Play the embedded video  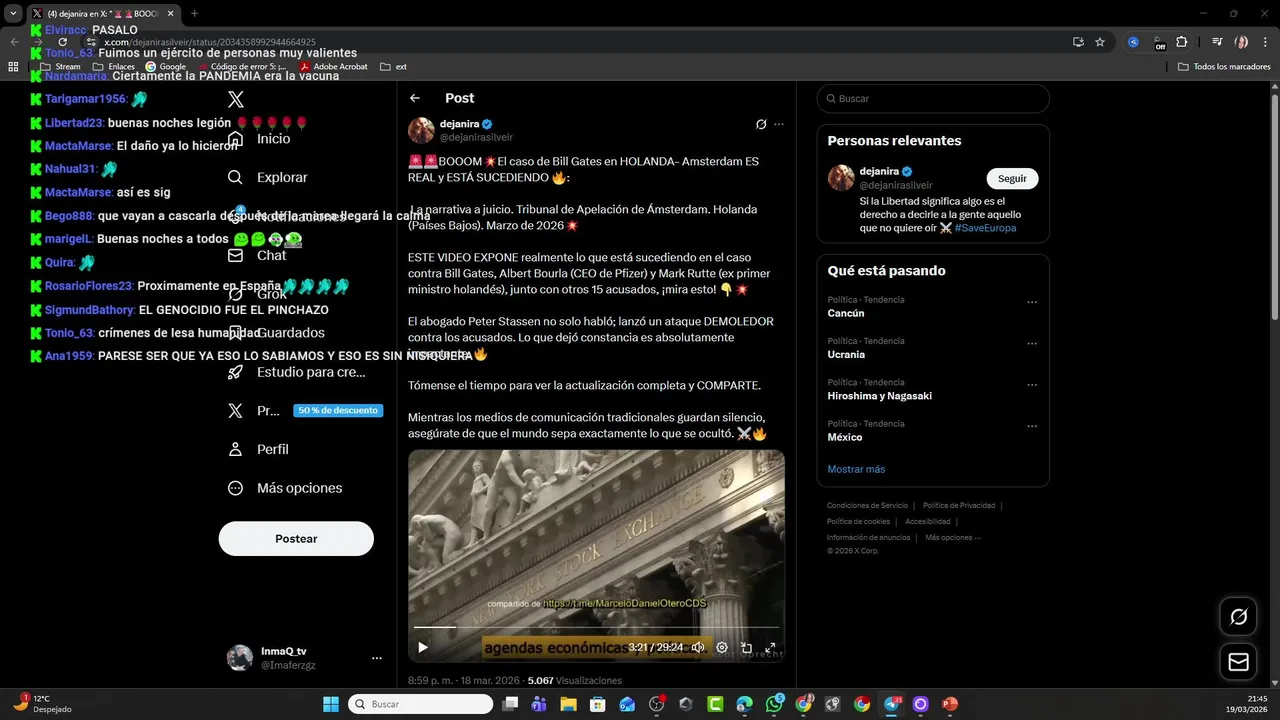pos(423,647)
